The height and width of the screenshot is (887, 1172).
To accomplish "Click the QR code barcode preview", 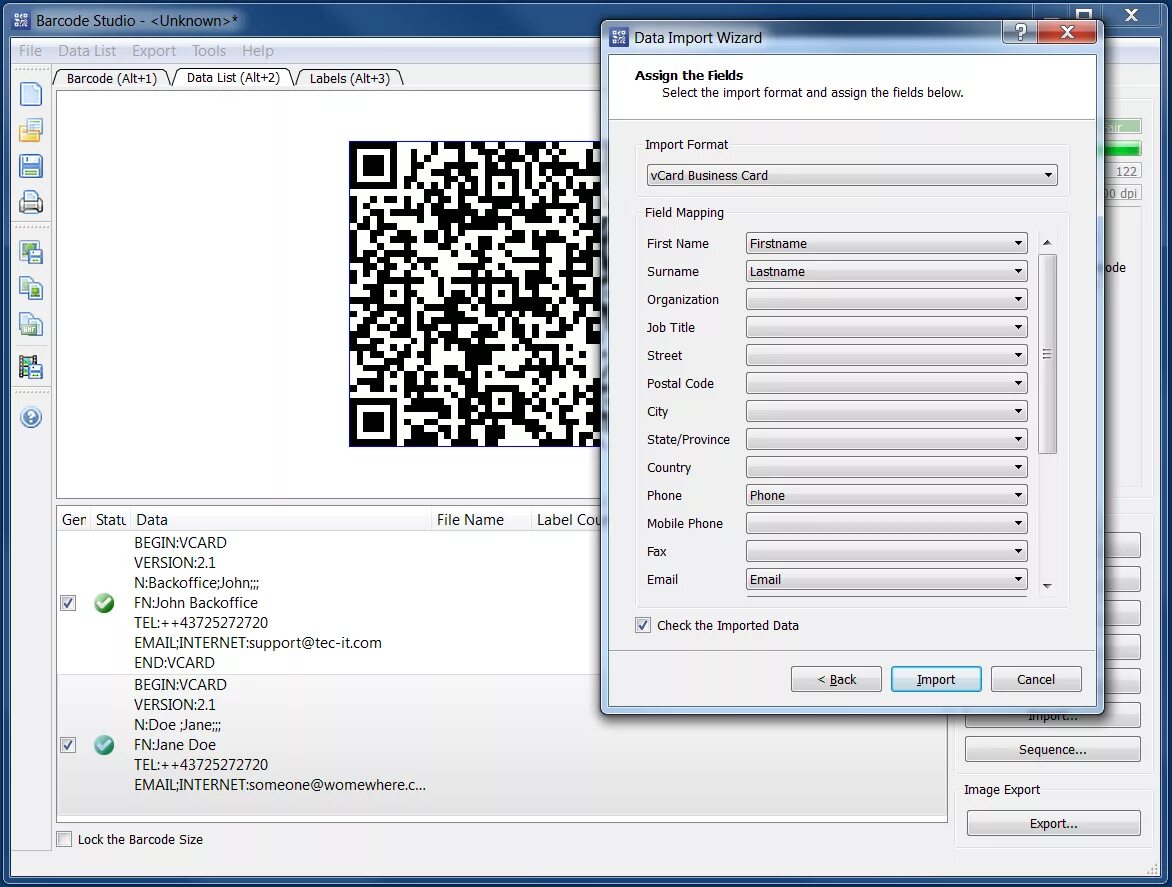I will tap(475, 294).
